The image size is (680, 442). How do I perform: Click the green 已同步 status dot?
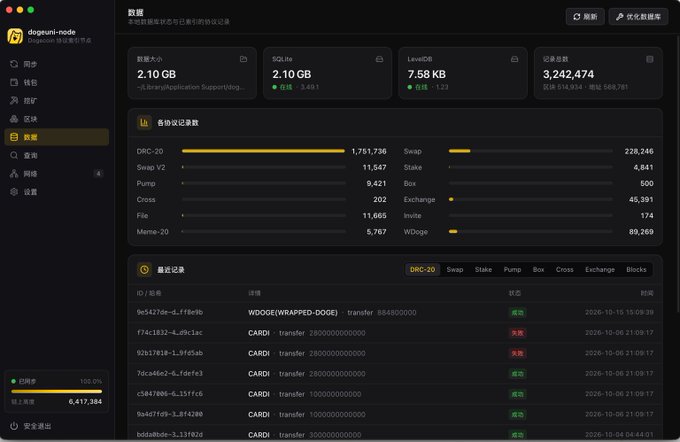(13, 381)
